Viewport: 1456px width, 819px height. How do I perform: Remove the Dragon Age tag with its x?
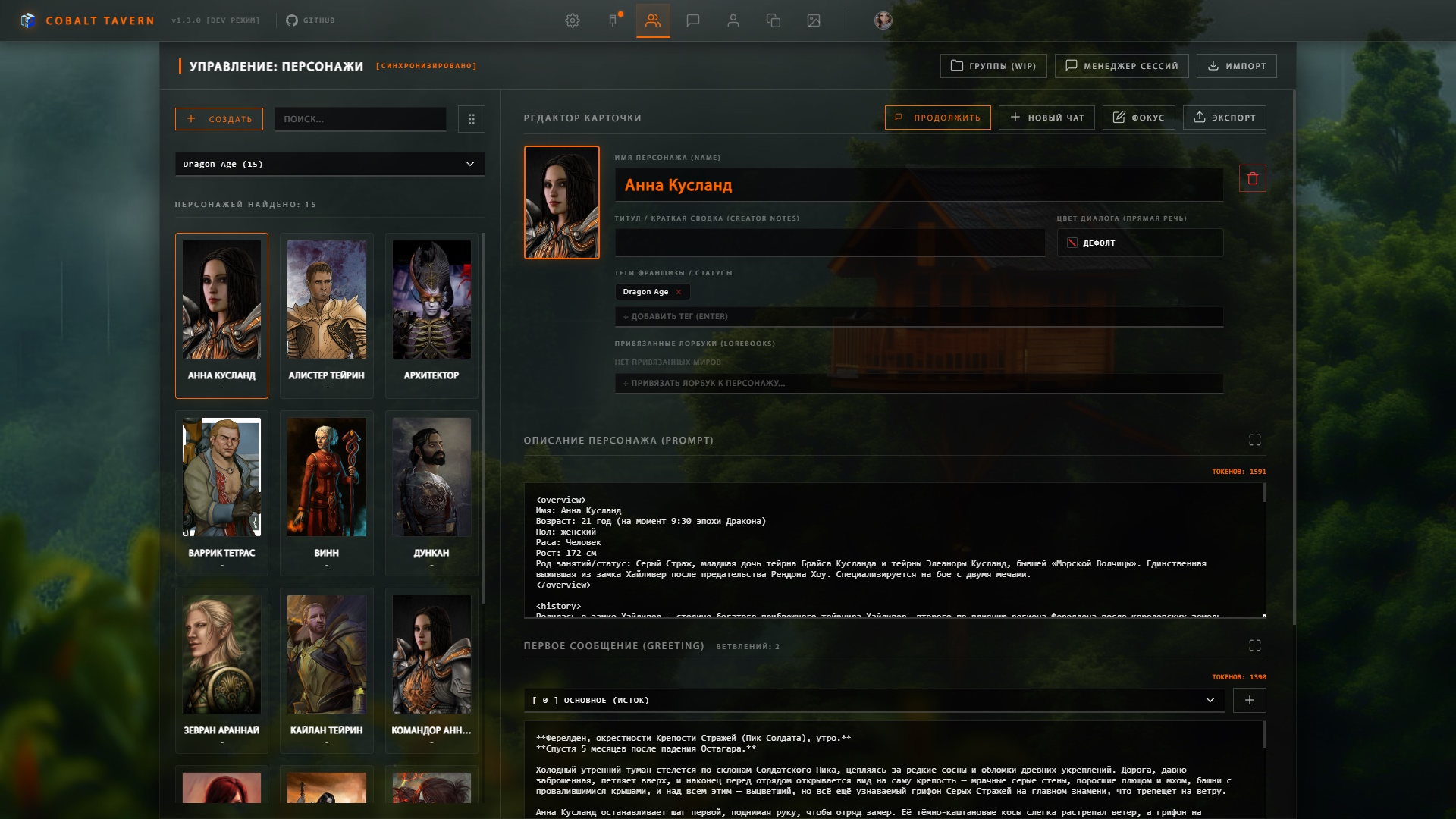pos(679,292)
